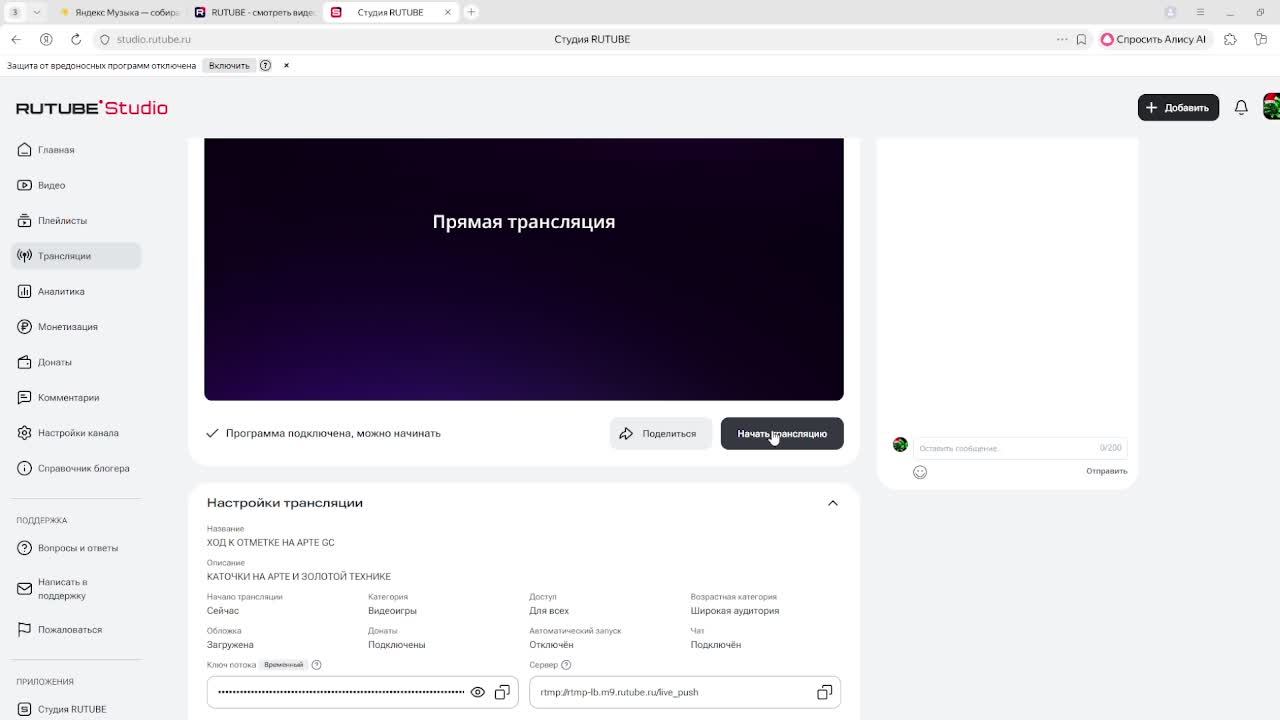Click the Комментарии sidebar icon
This screenshot has width=1280, height=720.
(x=25, y=397)
